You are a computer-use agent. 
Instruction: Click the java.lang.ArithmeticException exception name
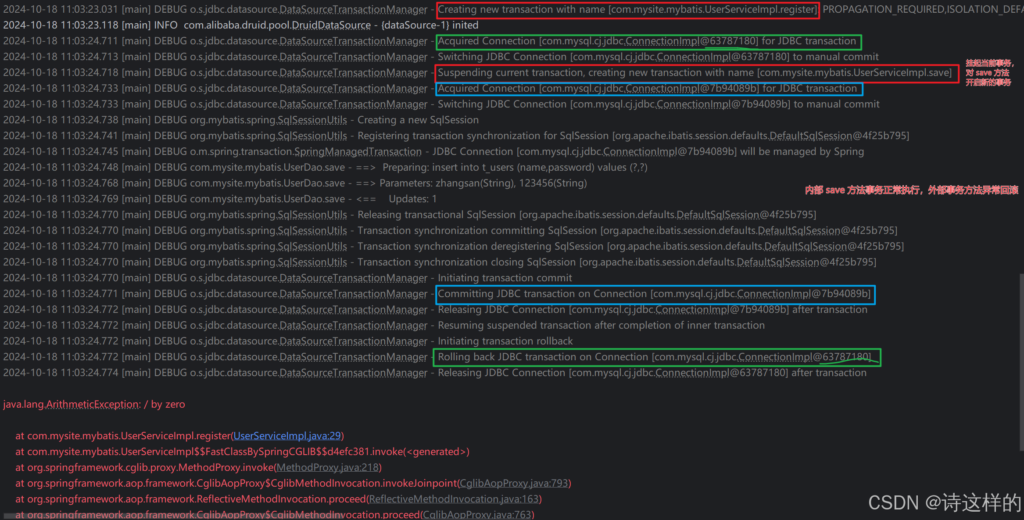click(72, 404)
